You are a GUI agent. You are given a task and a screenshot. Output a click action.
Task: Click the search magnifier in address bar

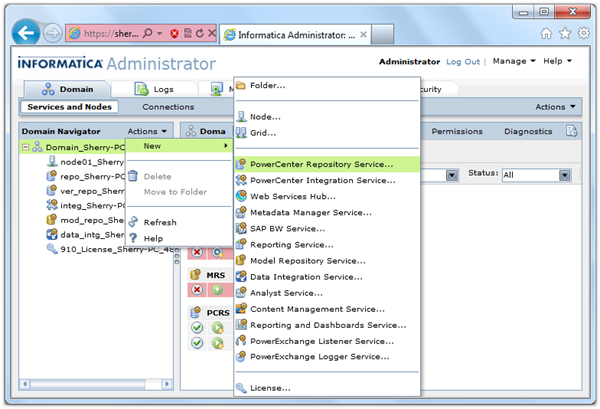coord(147,34)
